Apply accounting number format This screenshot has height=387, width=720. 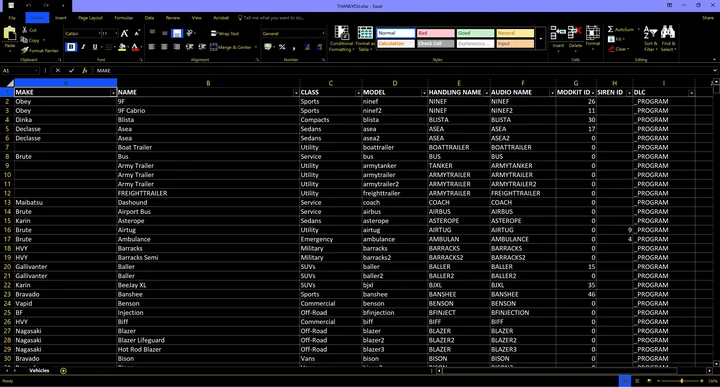pyautogui.click(x=268, y=47)
